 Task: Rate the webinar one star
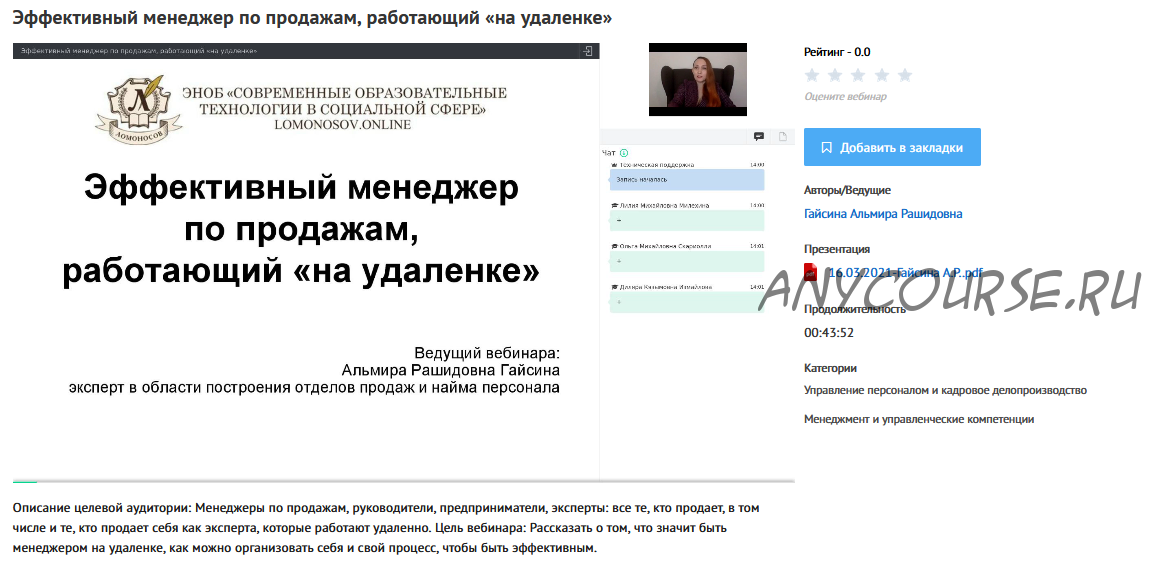[812, 75]
